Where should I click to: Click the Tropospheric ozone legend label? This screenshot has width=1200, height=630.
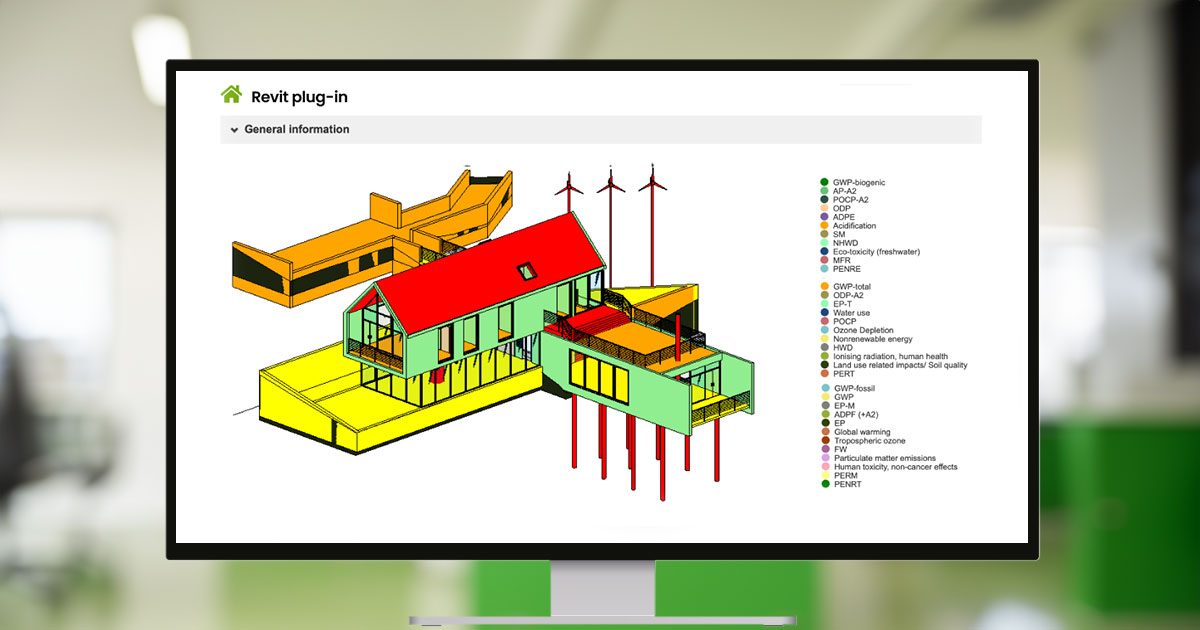869,441
